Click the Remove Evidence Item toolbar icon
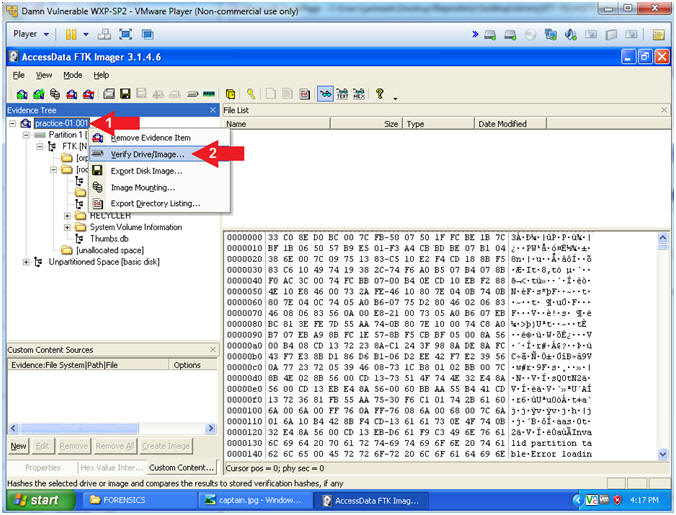 [72, 94]
